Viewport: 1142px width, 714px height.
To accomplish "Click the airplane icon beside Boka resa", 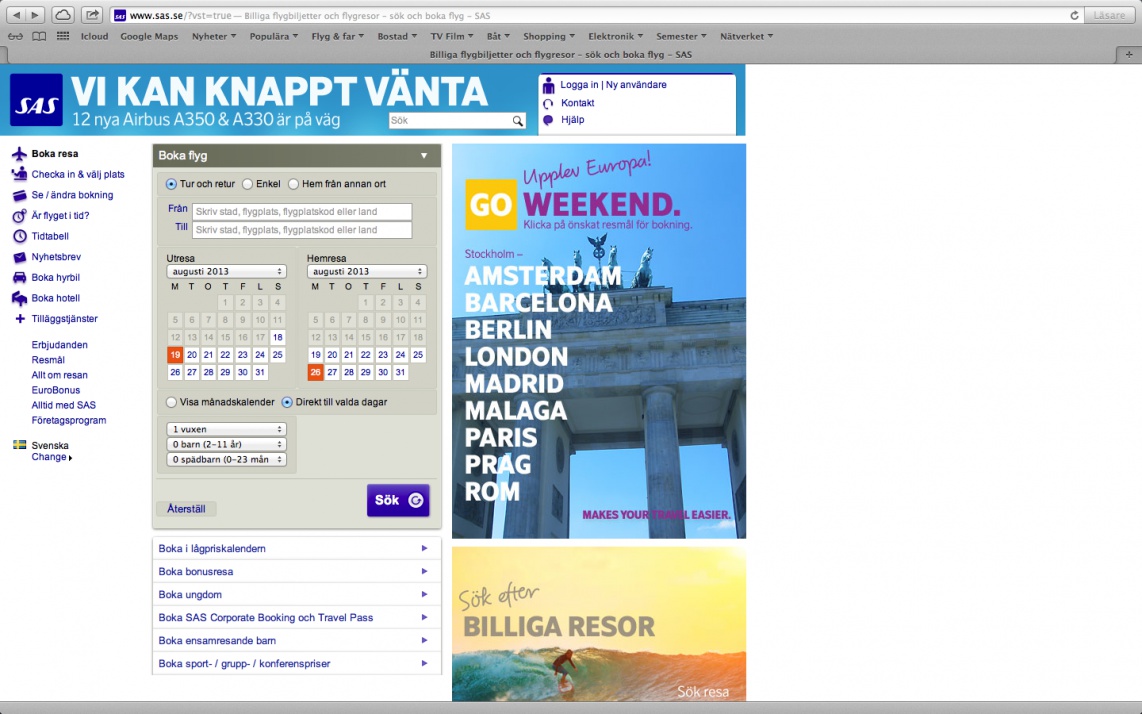I will [19, 154].
